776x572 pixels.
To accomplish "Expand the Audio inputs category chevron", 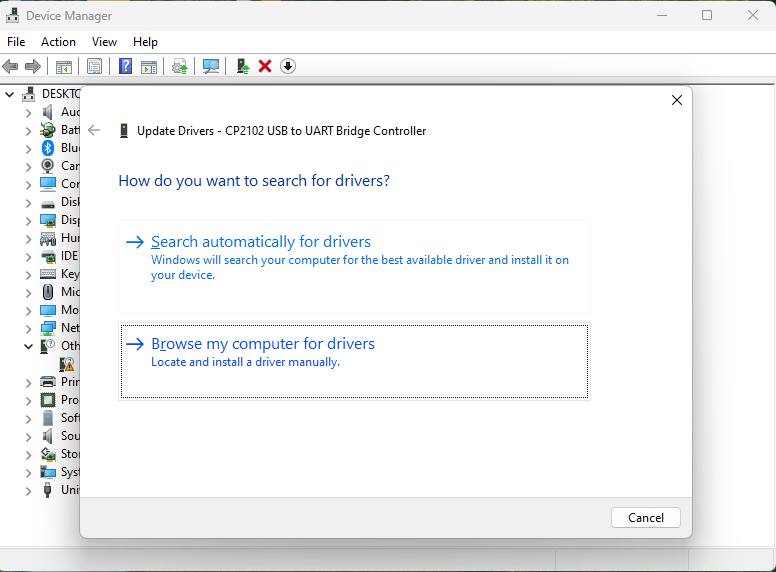I will coord(28,113).
